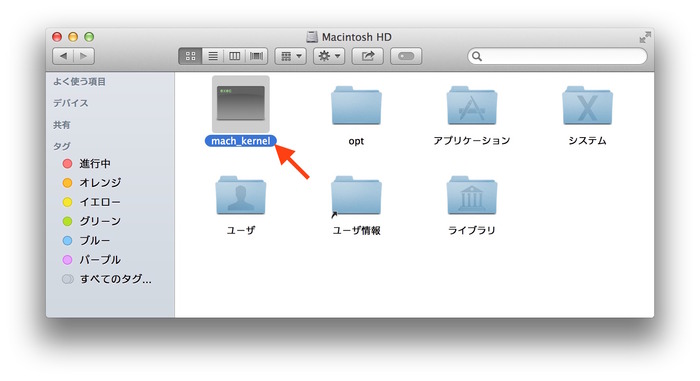Select the ブルー tag in sidebar
Screen dimensions: 700x381
point(86,240)
